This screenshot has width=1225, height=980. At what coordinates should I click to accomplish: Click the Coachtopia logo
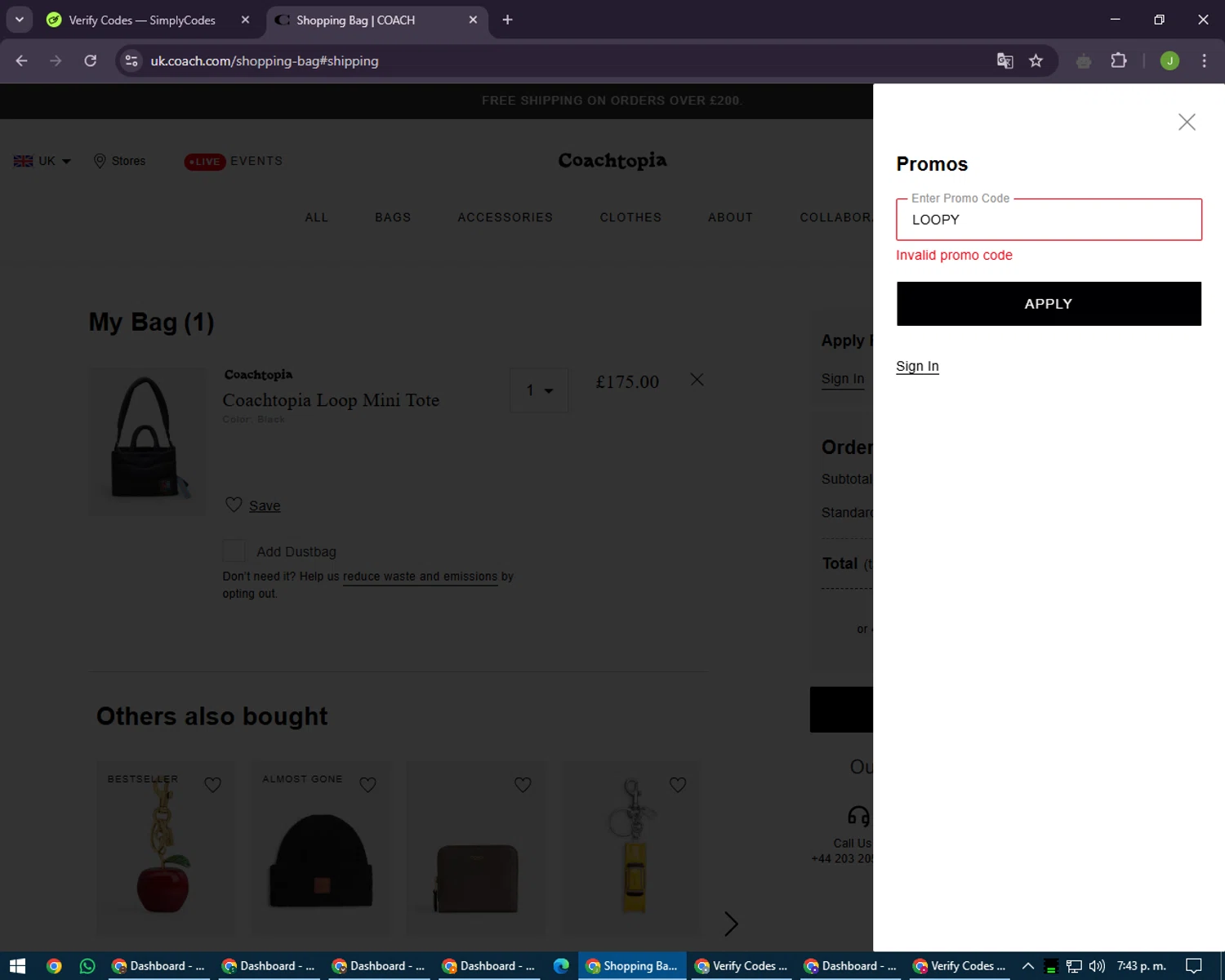[x=612, y=161]
